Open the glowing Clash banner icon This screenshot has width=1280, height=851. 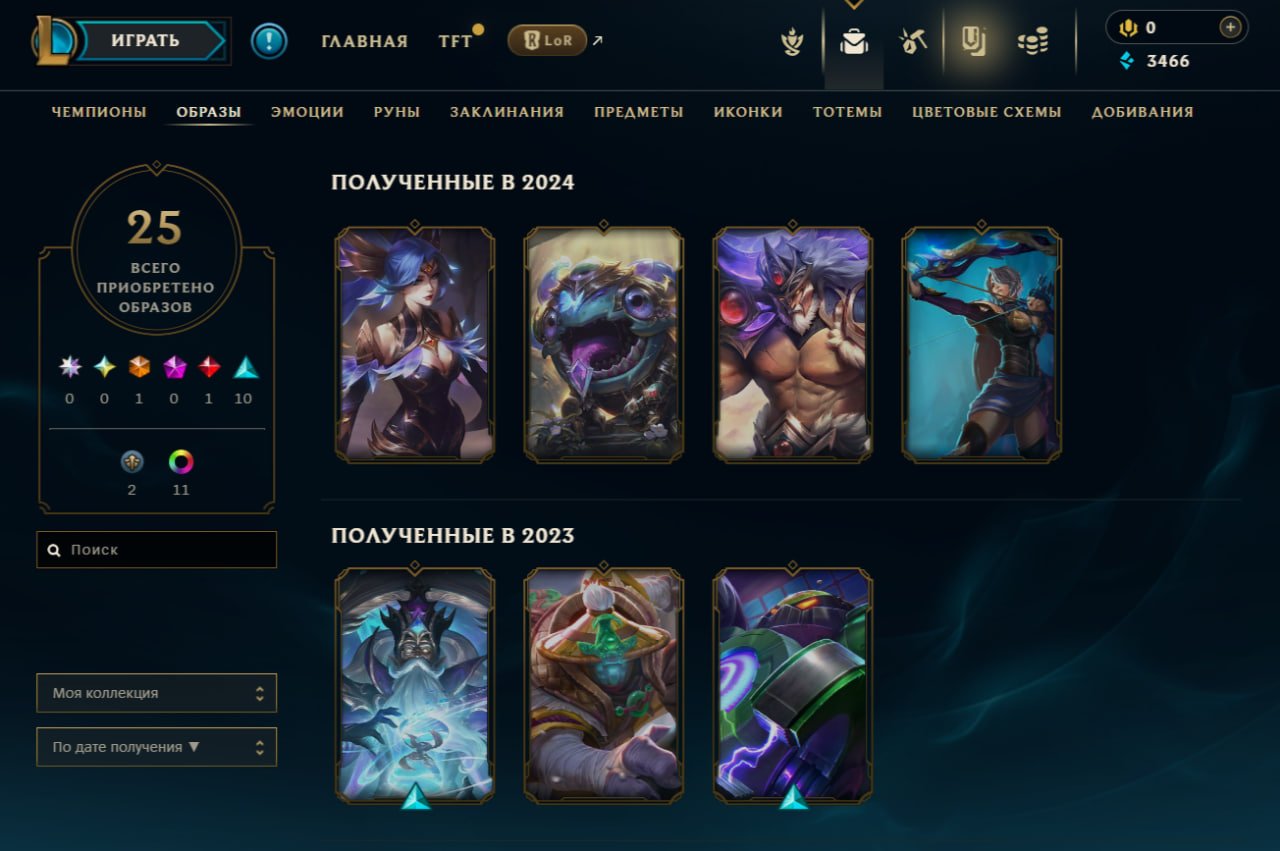coord(974,41)
